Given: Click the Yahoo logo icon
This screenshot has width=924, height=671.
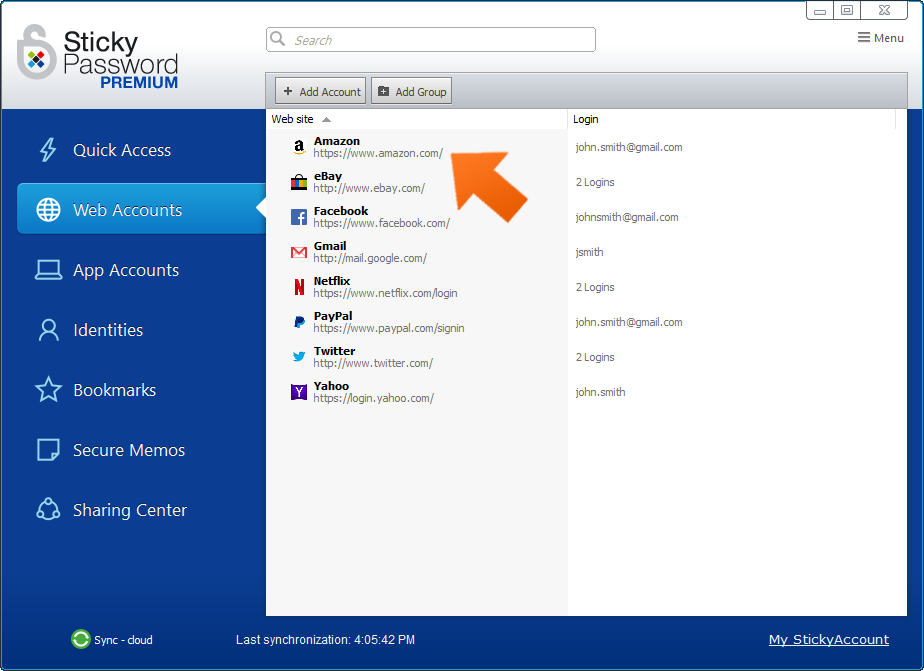Looking at the screenshot, I should [x=299, y=392].
